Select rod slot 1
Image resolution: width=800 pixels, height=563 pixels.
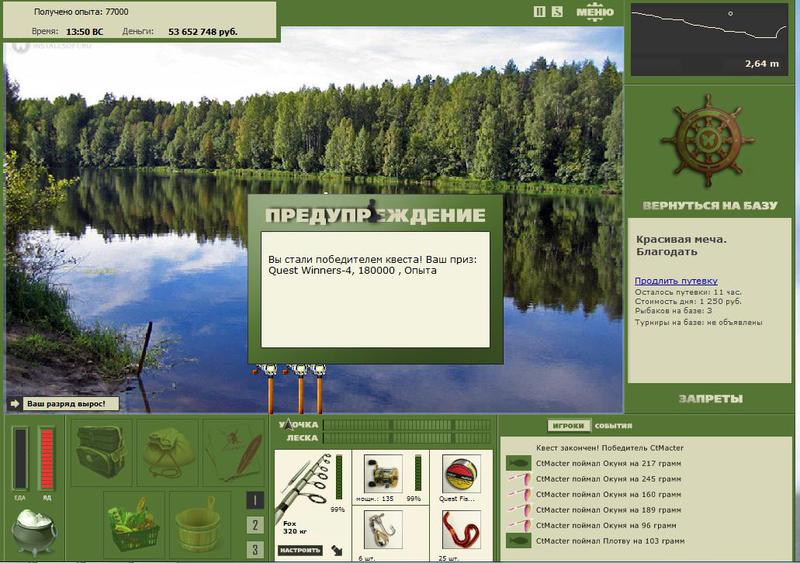[255, 500]
